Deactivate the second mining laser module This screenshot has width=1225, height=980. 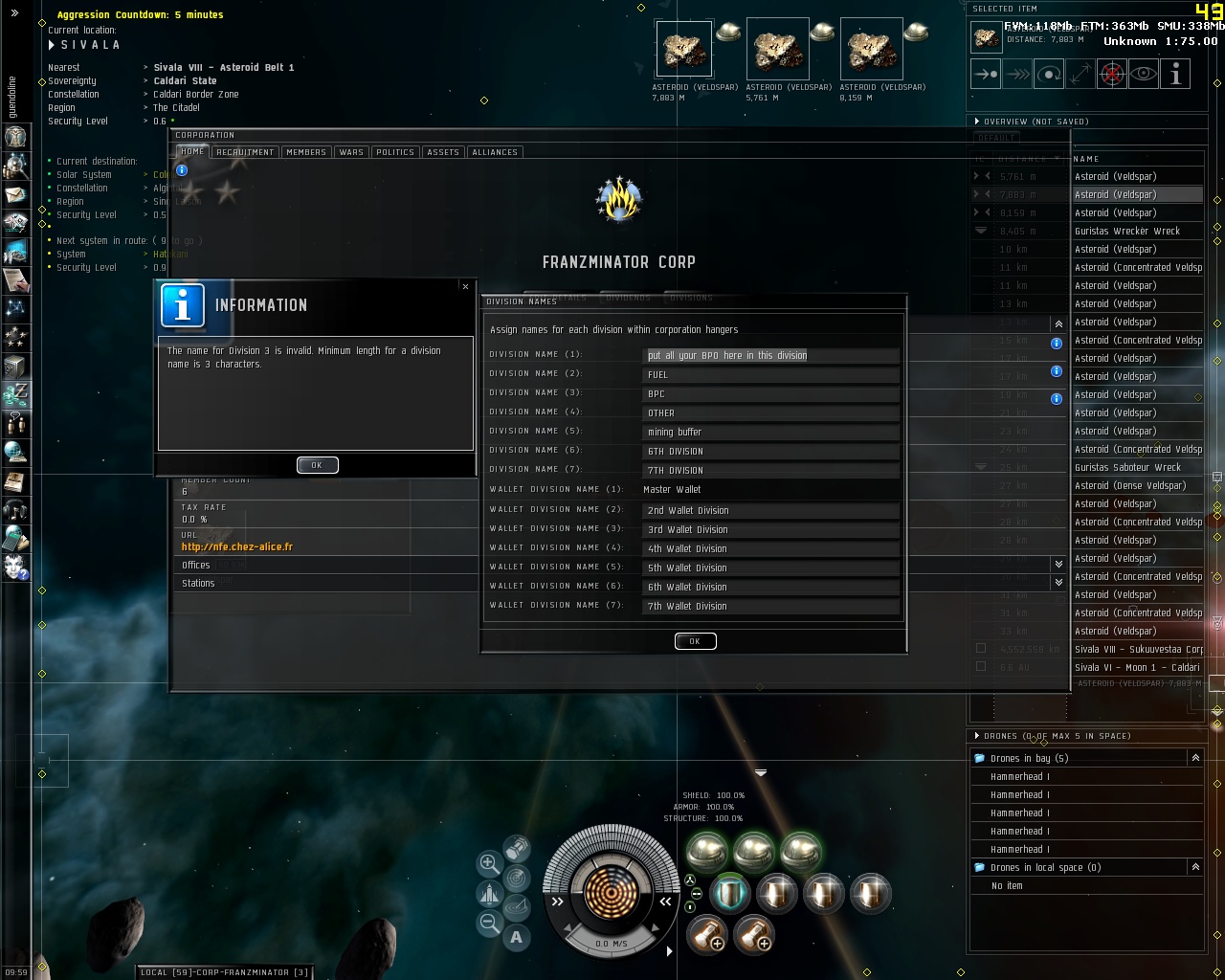tap(754, 851)
